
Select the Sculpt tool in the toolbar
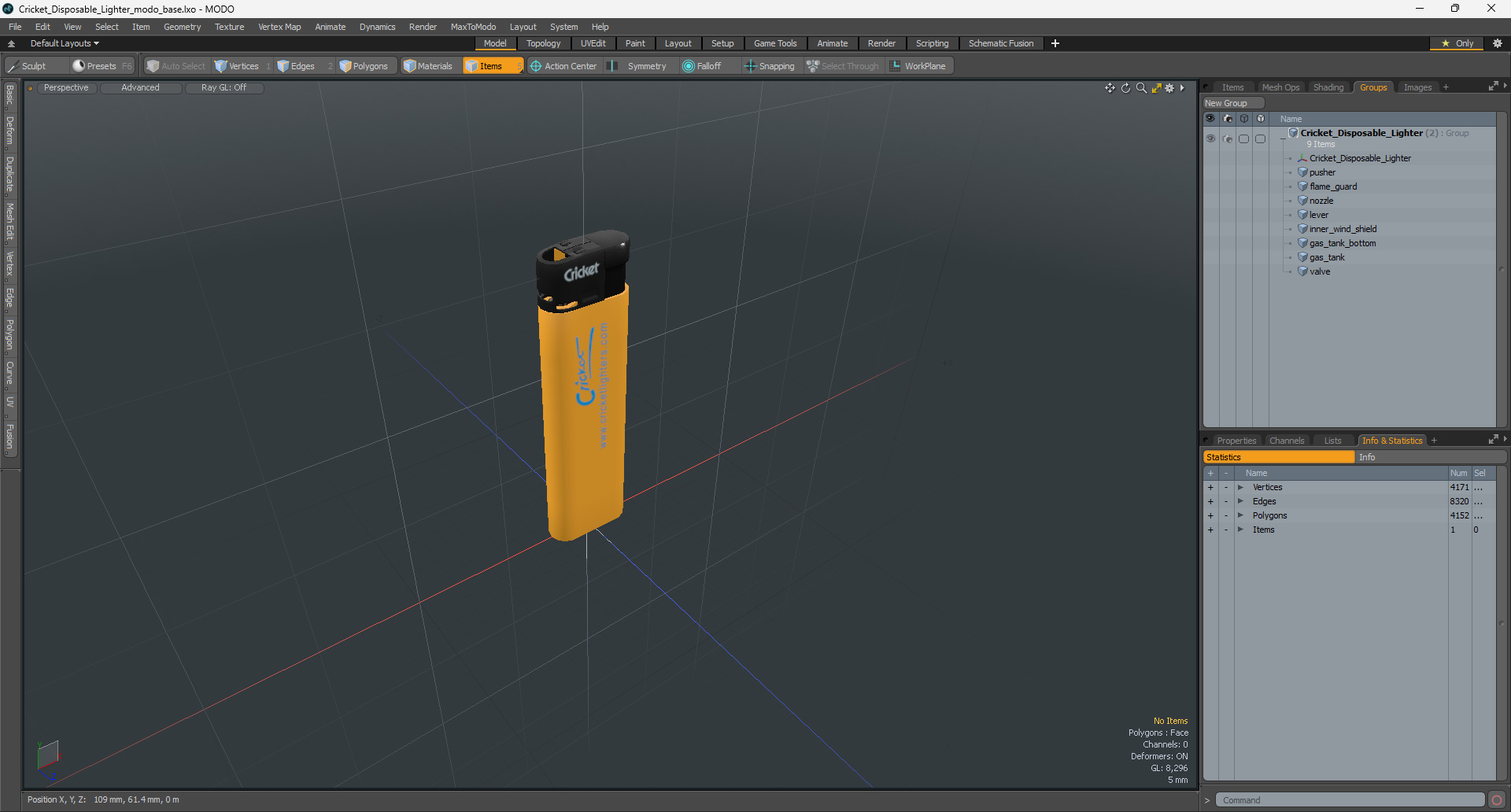click(27, 66)
